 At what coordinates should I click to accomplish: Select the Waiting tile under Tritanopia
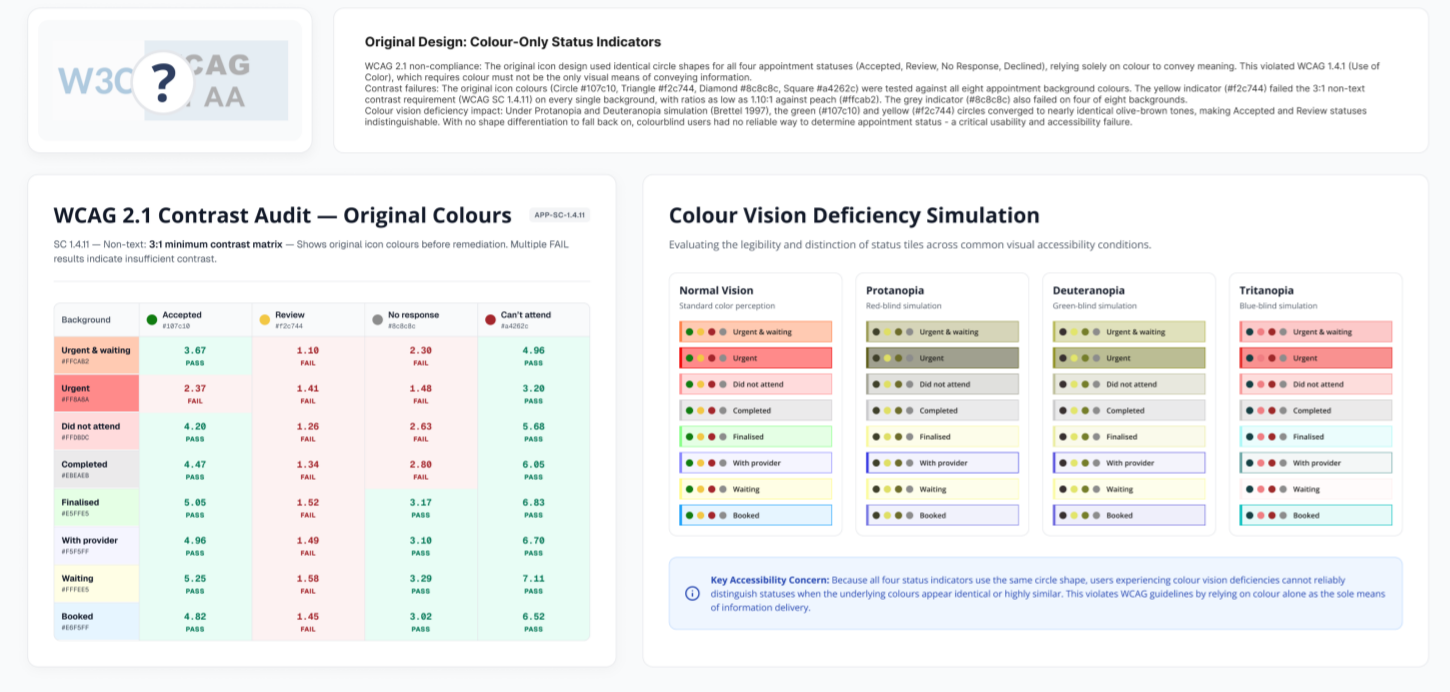1316,489
